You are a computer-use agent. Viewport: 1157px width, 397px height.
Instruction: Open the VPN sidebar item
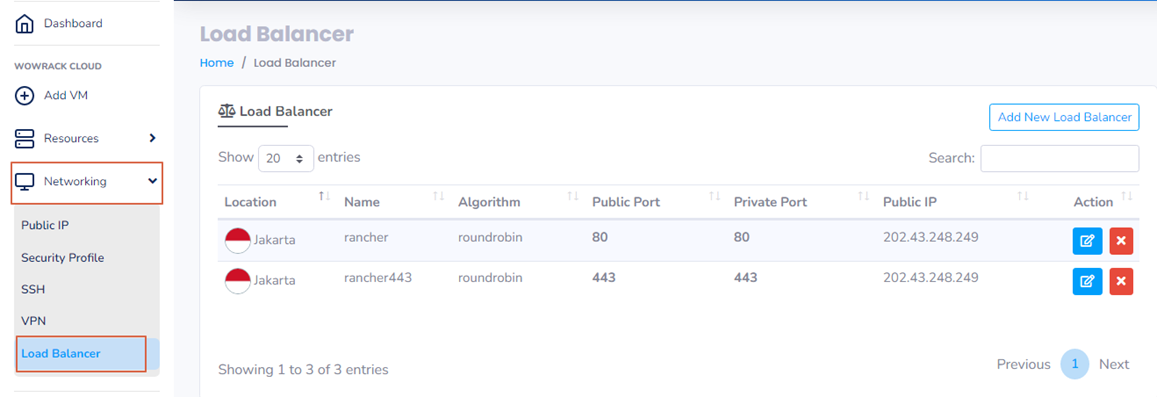[x=34, y=321]
